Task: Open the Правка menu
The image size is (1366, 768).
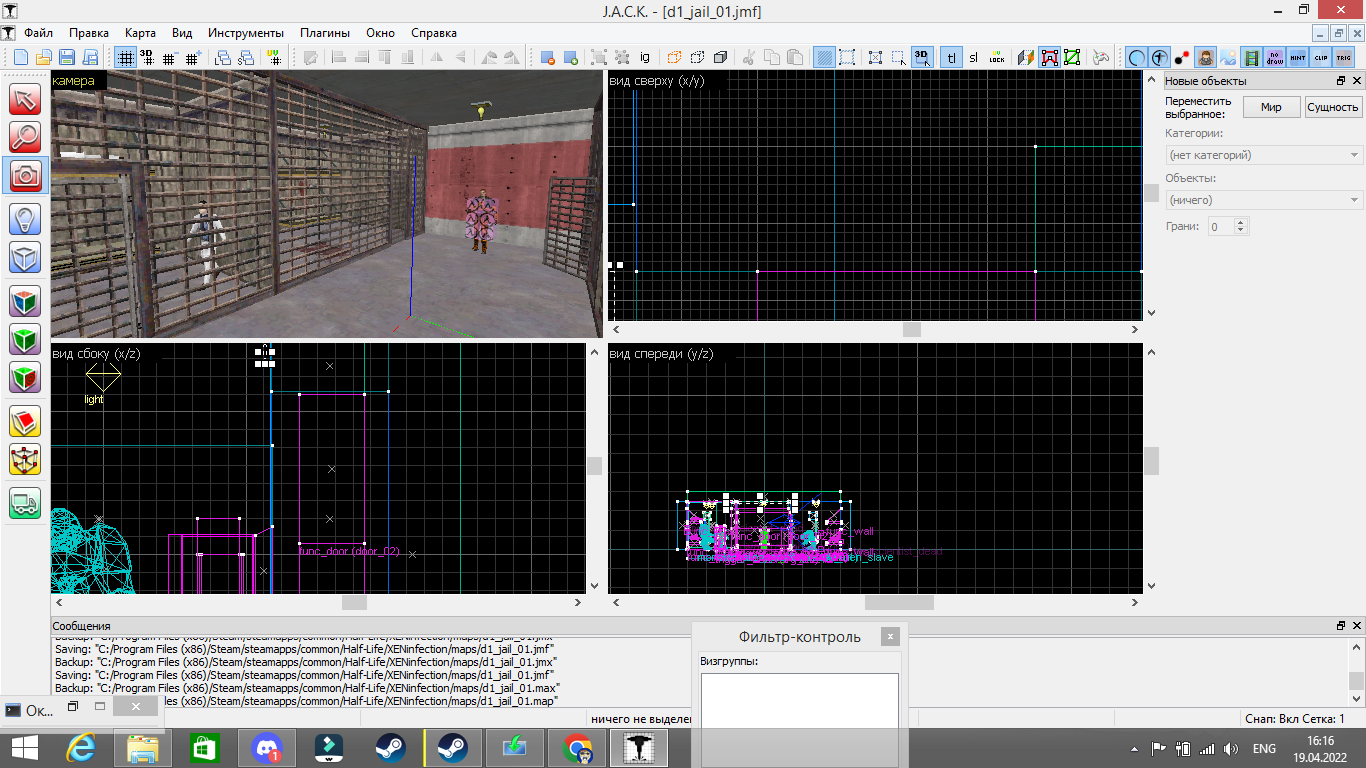Action: pyautogui.click(x=89, y=32)
